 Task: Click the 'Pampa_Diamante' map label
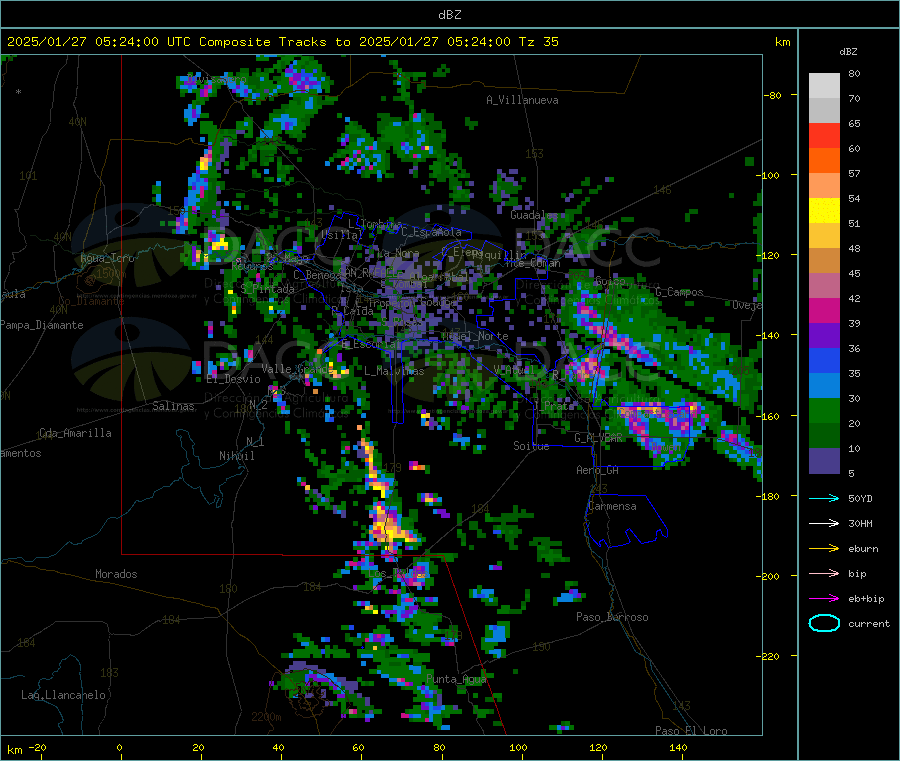pyautogui.click(x=41, y=325)
